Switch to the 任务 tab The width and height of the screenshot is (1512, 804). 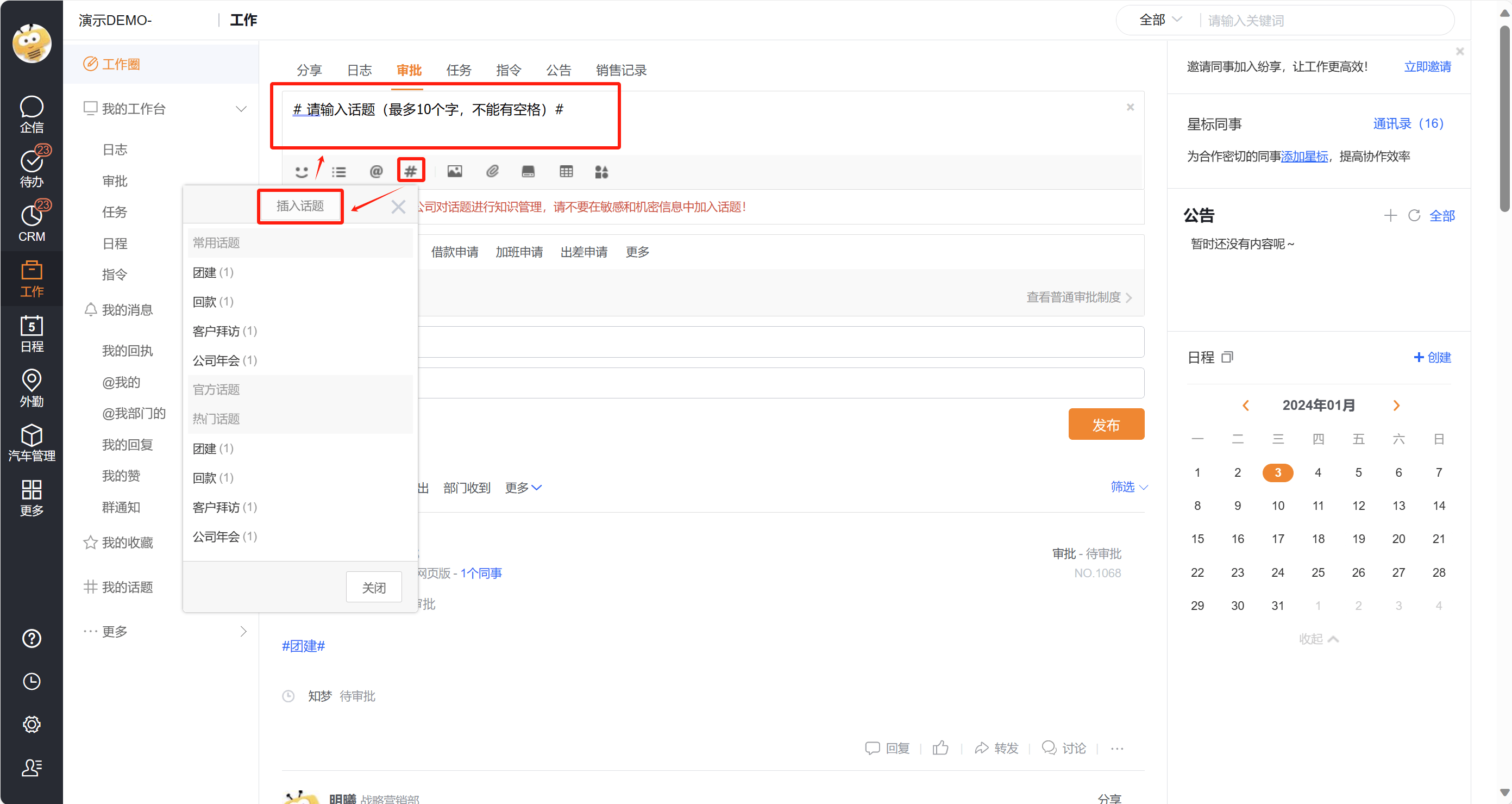coord(459,71)
